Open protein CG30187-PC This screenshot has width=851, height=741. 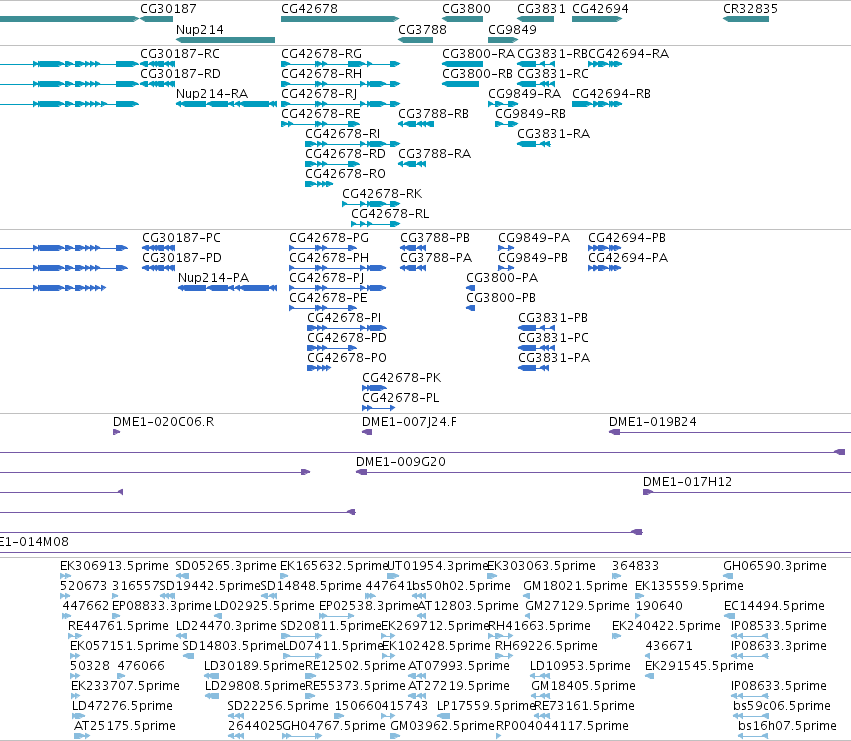click(x=181, y=238)
